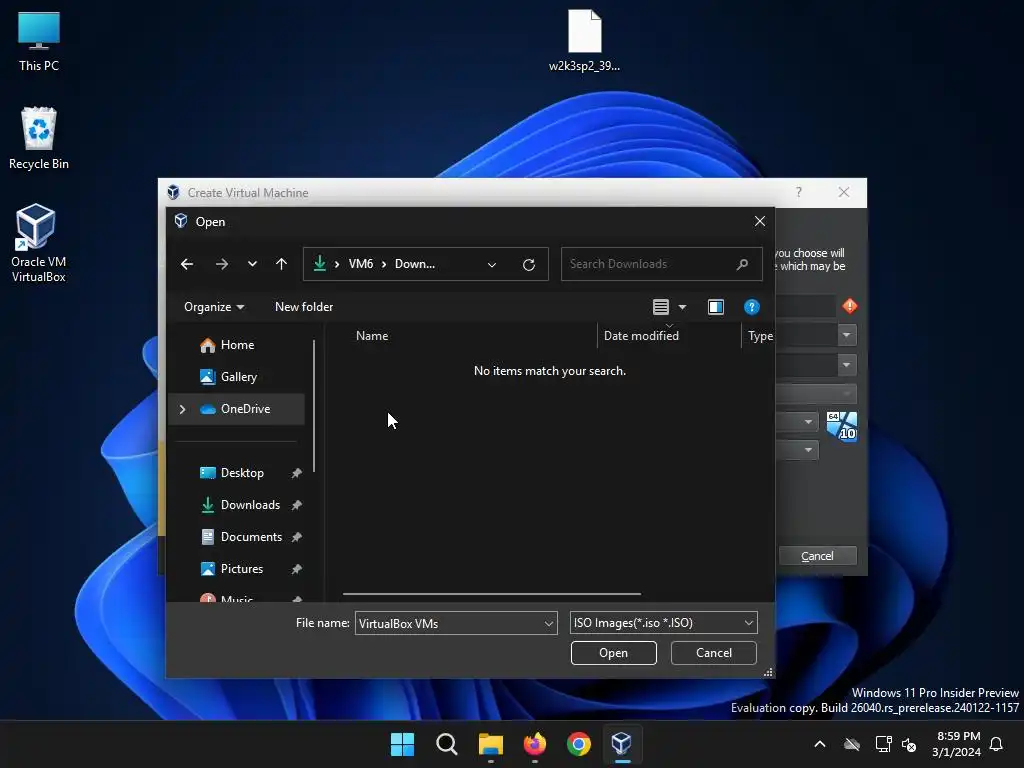Open Downloads quick access folder

249,505
